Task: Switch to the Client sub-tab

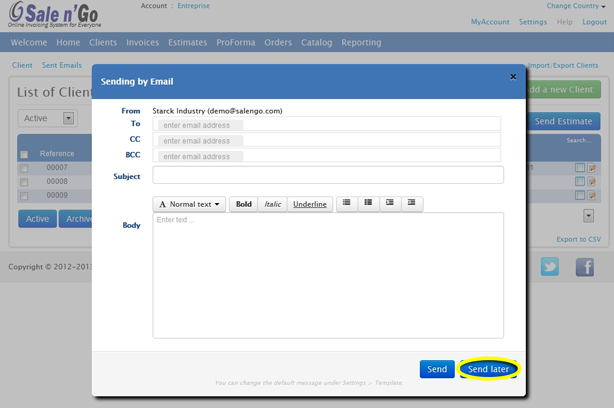Action: [22, 65]
